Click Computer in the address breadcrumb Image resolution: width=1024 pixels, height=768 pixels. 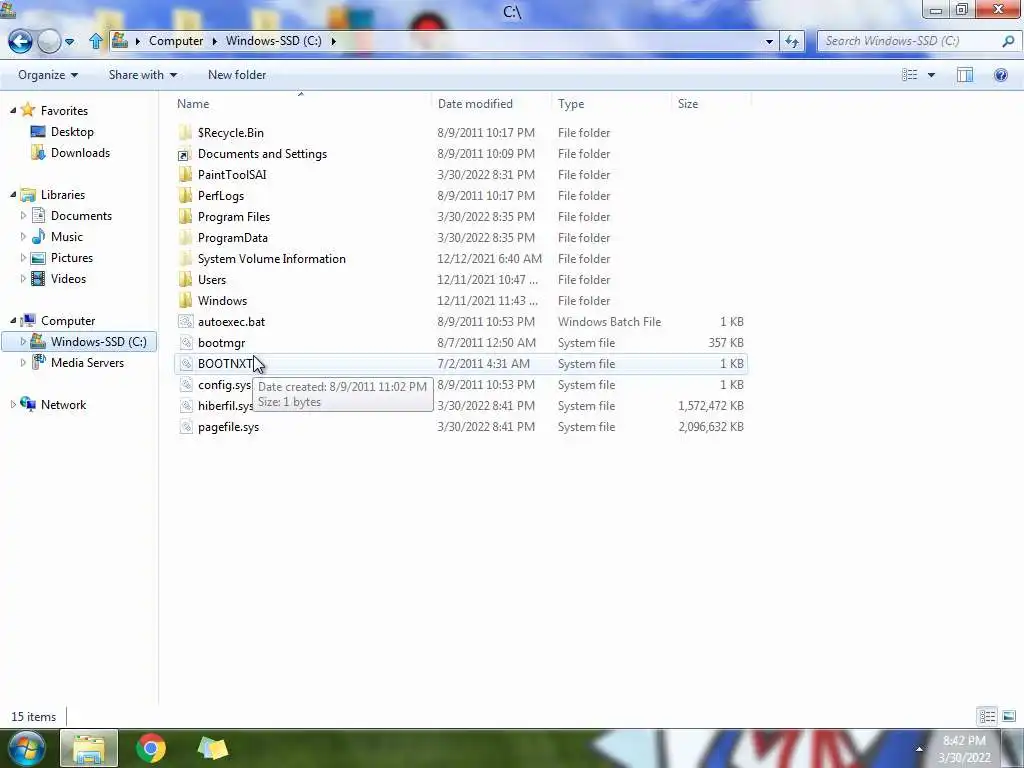point(176,41)
